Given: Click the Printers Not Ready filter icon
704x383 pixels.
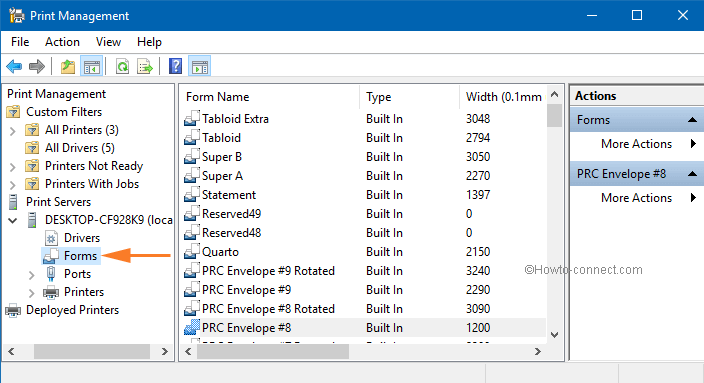Looking at the screenshot, I should click(32, 166).
